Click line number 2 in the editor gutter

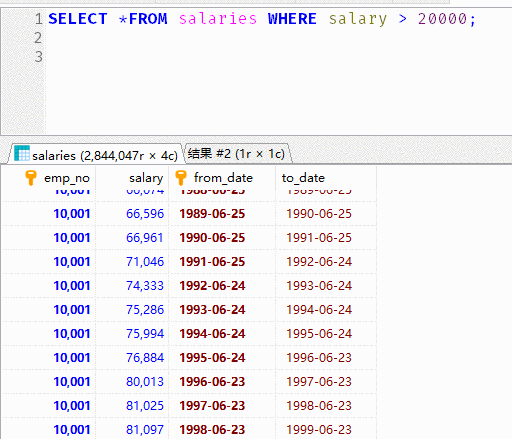tap(38, 38)
